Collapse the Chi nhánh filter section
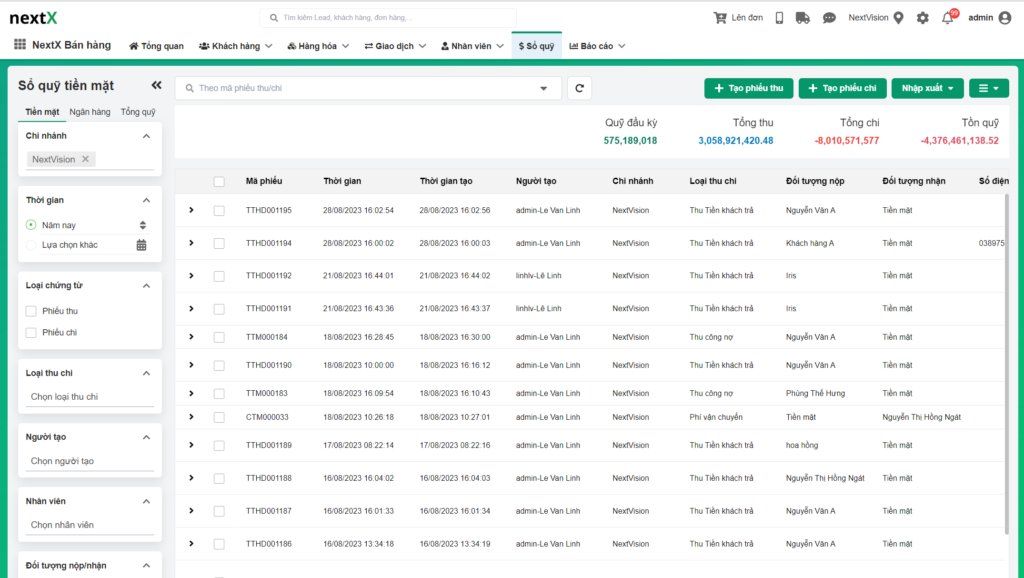 pos(146,136)
